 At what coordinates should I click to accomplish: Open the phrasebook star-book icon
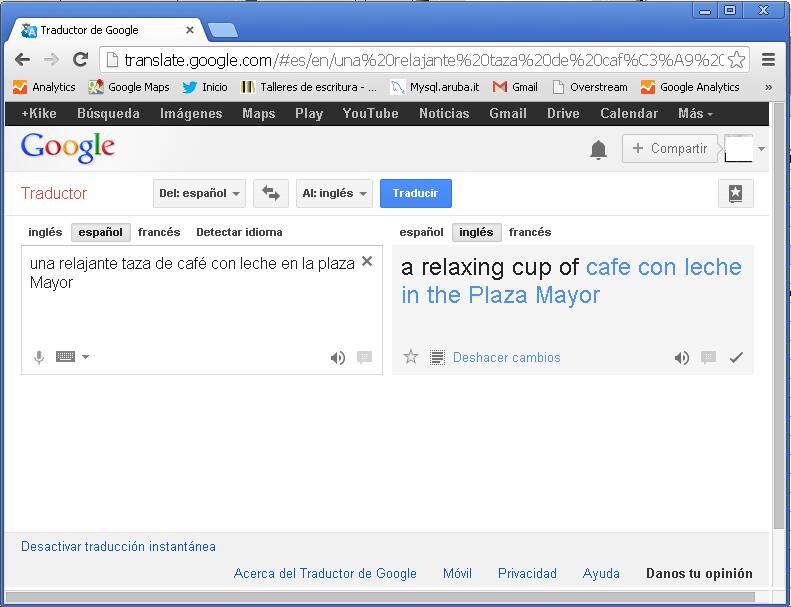point(736,193)
